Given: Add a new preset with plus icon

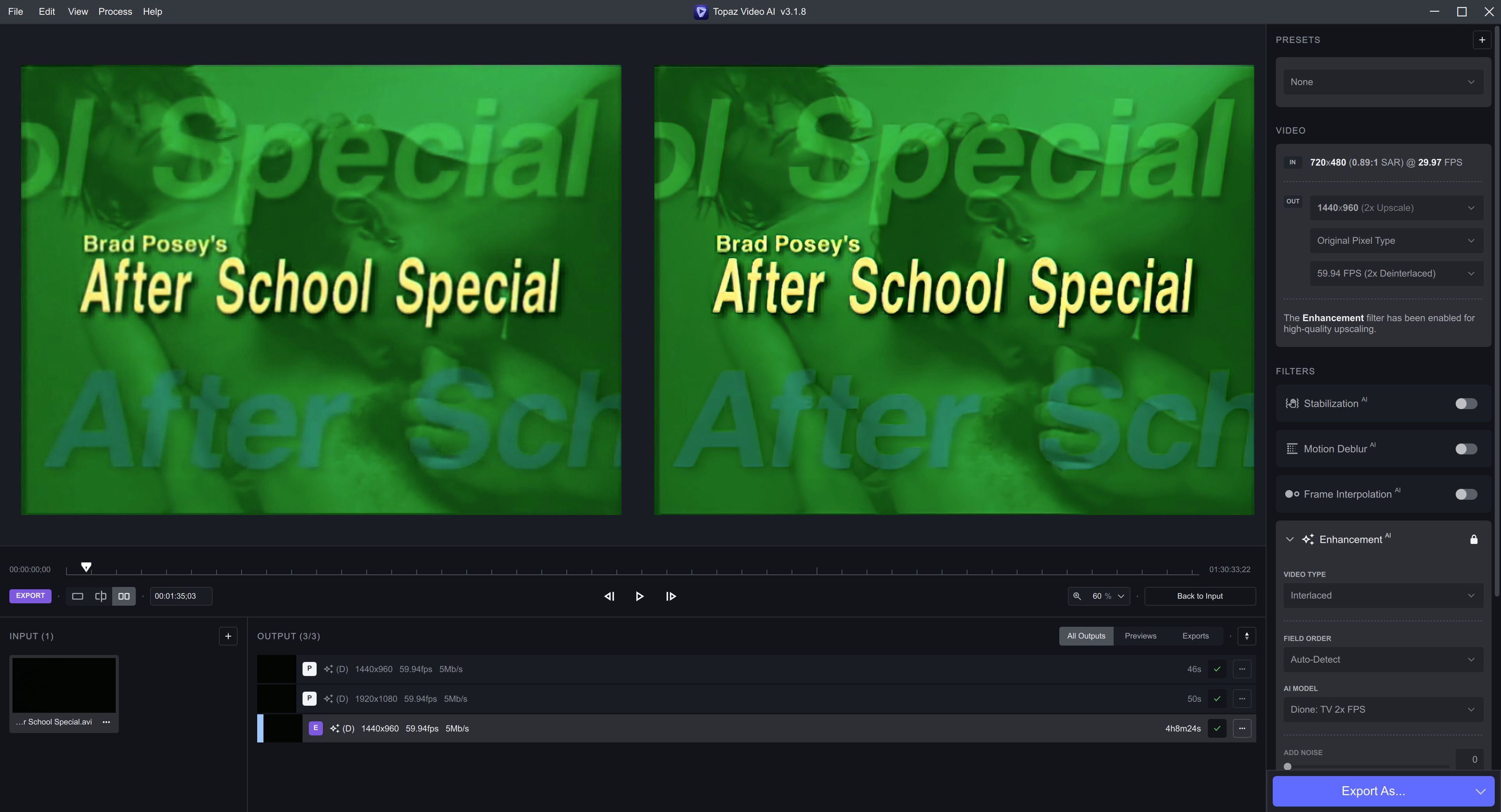Looking at the screenshot, I should (1482, 39).
